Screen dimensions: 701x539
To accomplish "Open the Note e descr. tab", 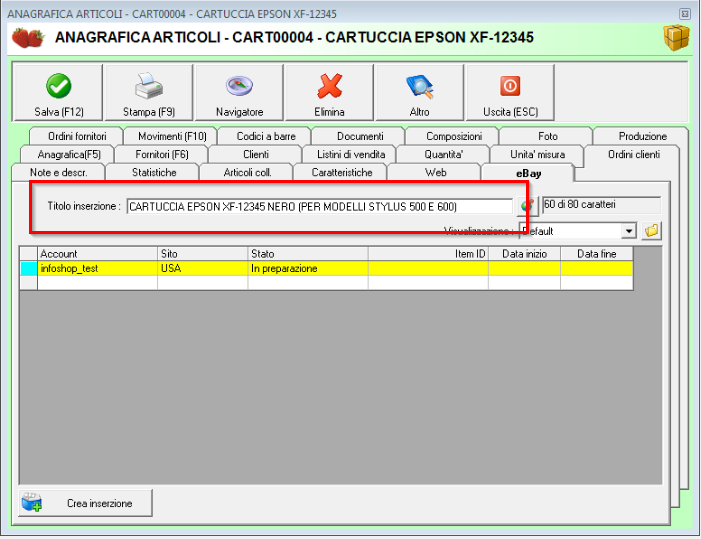I will coord(59,173).
